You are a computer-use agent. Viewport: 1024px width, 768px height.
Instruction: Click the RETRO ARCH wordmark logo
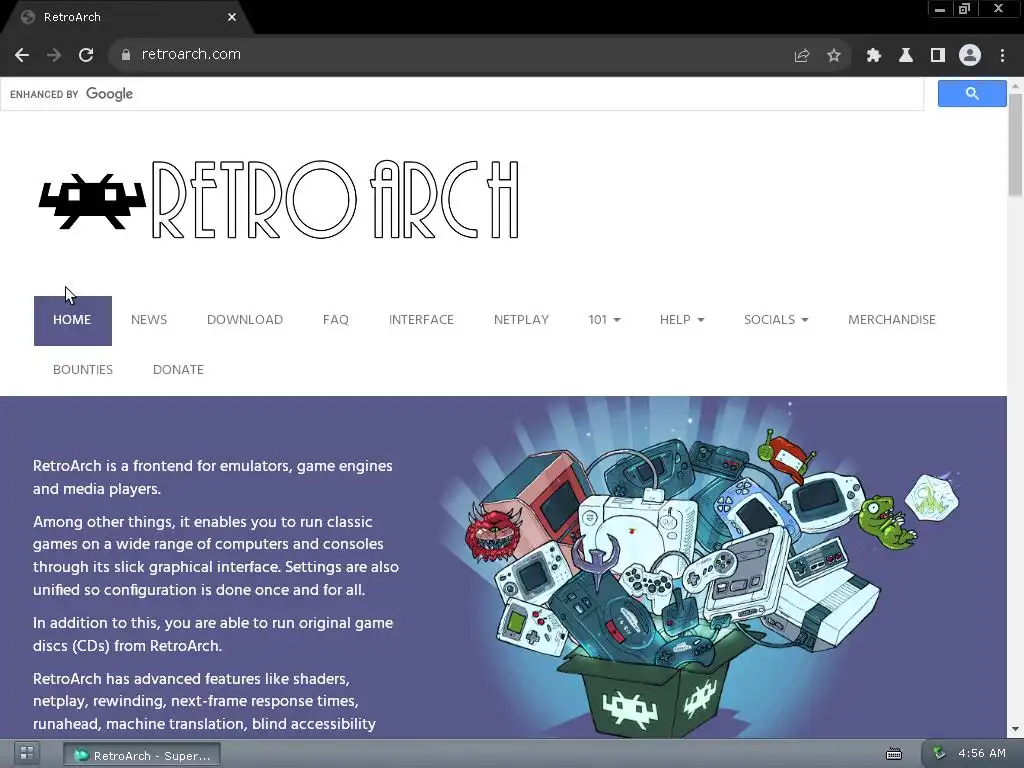[x=335, y=200]
